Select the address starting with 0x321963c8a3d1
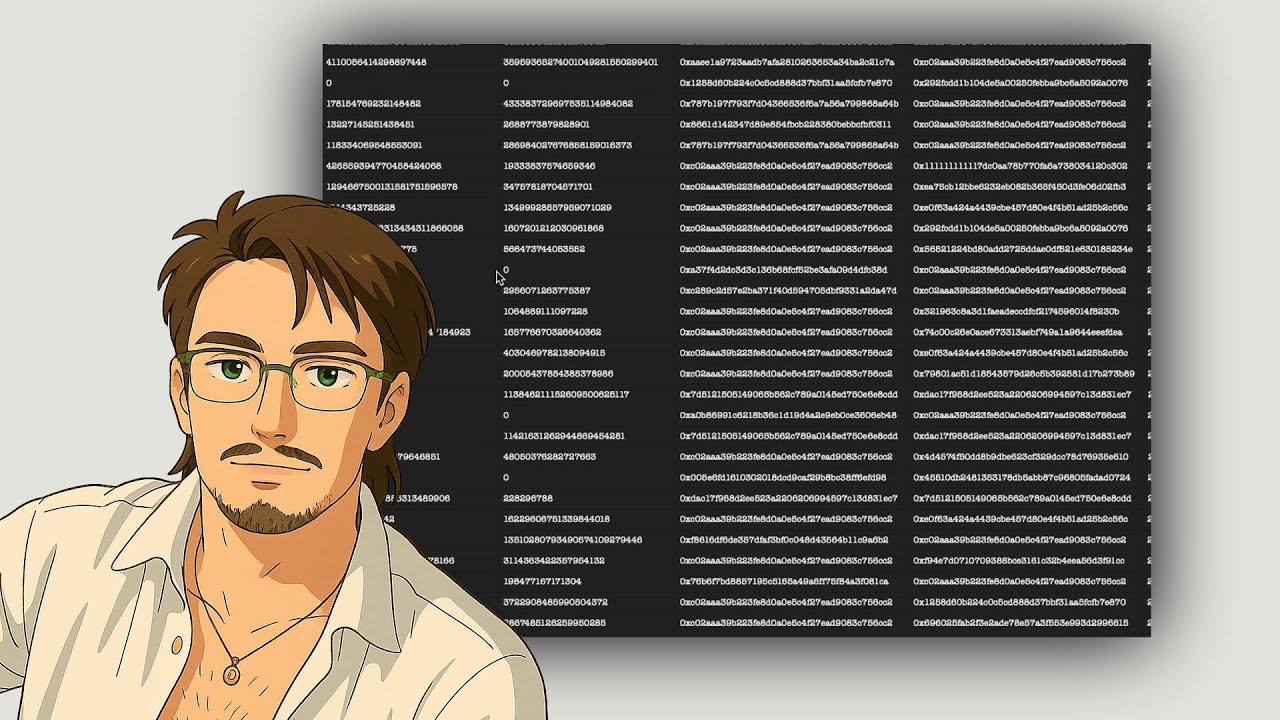1280x720 pixels. point(1016,312)
